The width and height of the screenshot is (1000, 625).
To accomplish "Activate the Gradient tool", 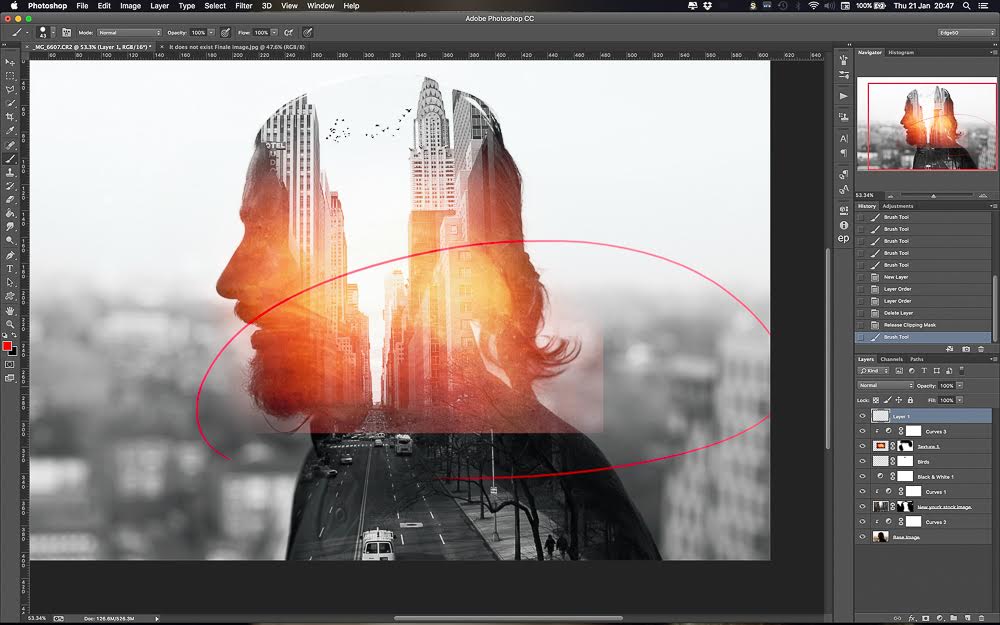I will [9, 213].
